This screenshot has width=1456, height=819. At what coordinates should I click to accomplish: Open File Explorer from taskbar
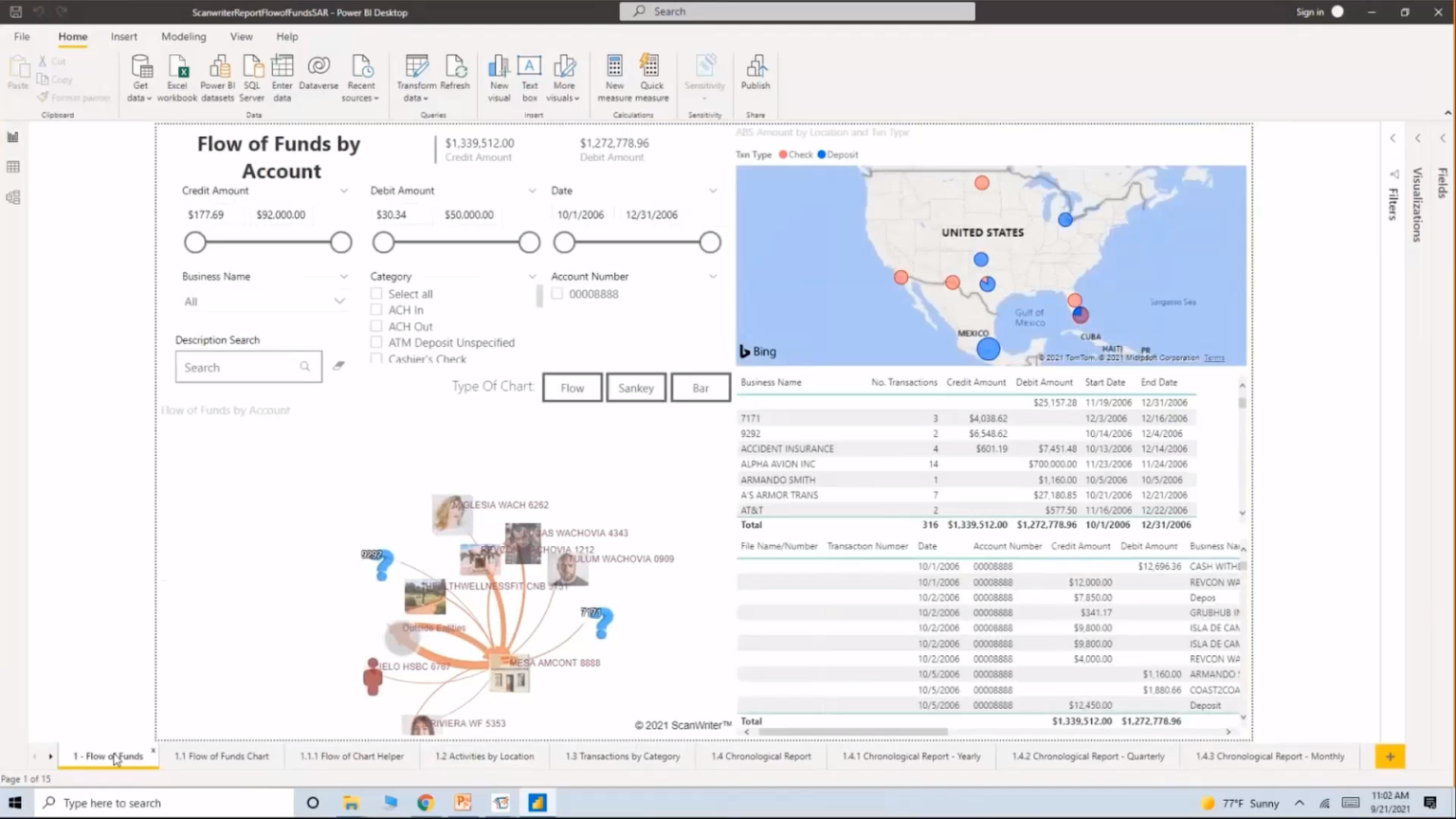tap(351, 803)
